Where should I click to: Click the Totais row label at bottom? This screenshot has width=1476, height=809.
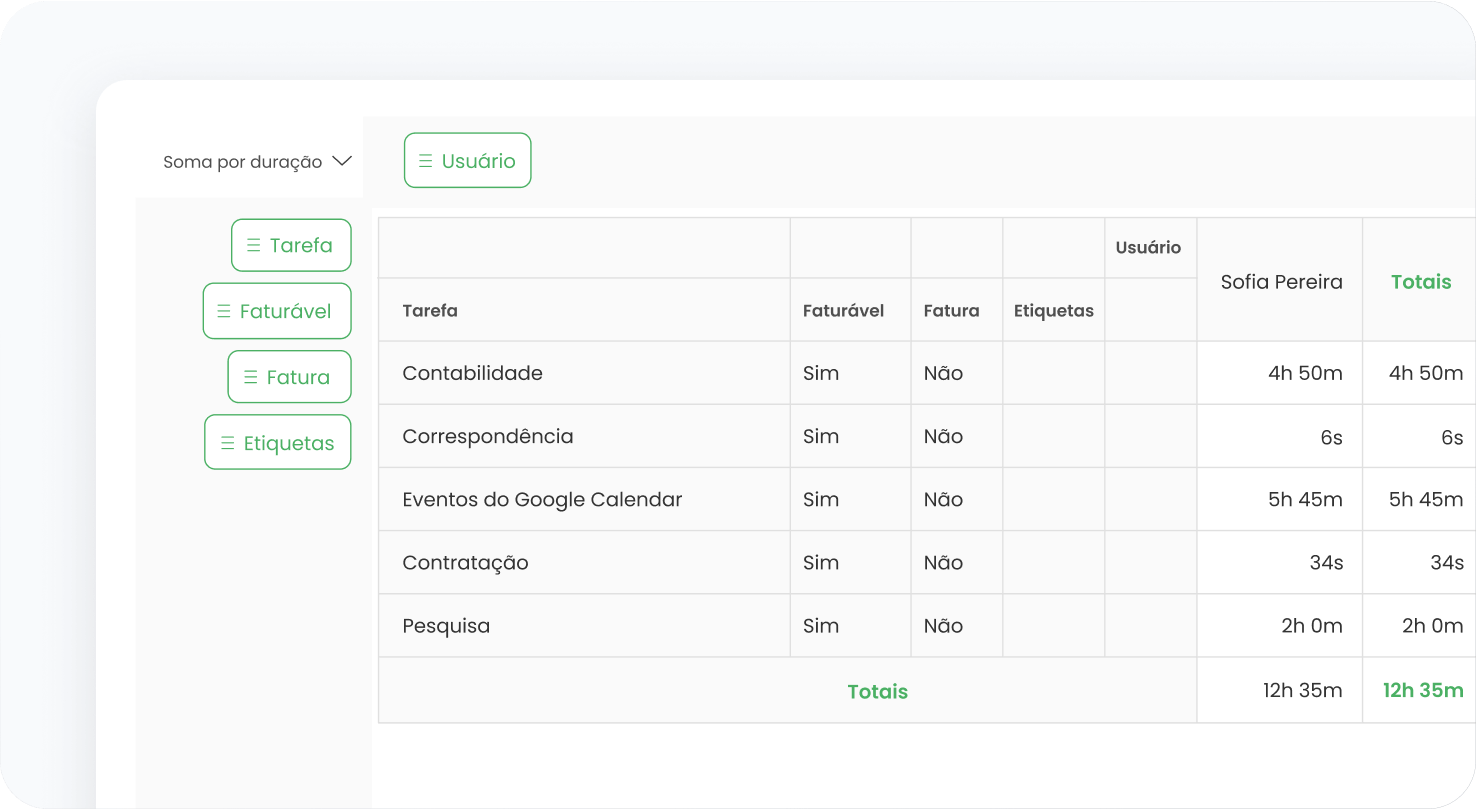[877, 691]
